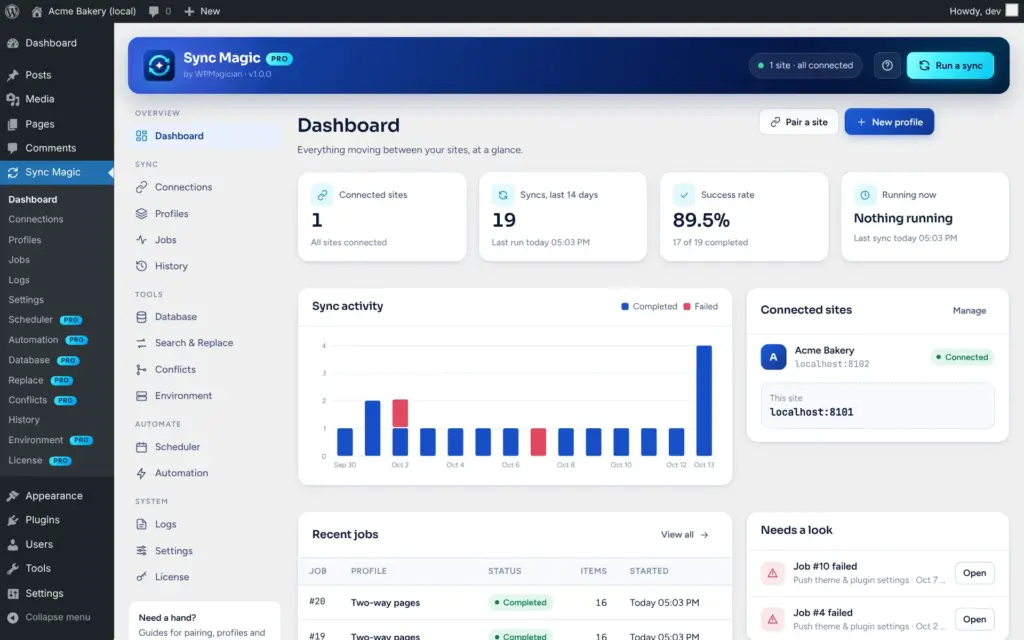Image resolution: width=1024 pixels, height=640 pixels.
Task: Click the Users icon in WordPress sidebar
Action: point(12,544)
